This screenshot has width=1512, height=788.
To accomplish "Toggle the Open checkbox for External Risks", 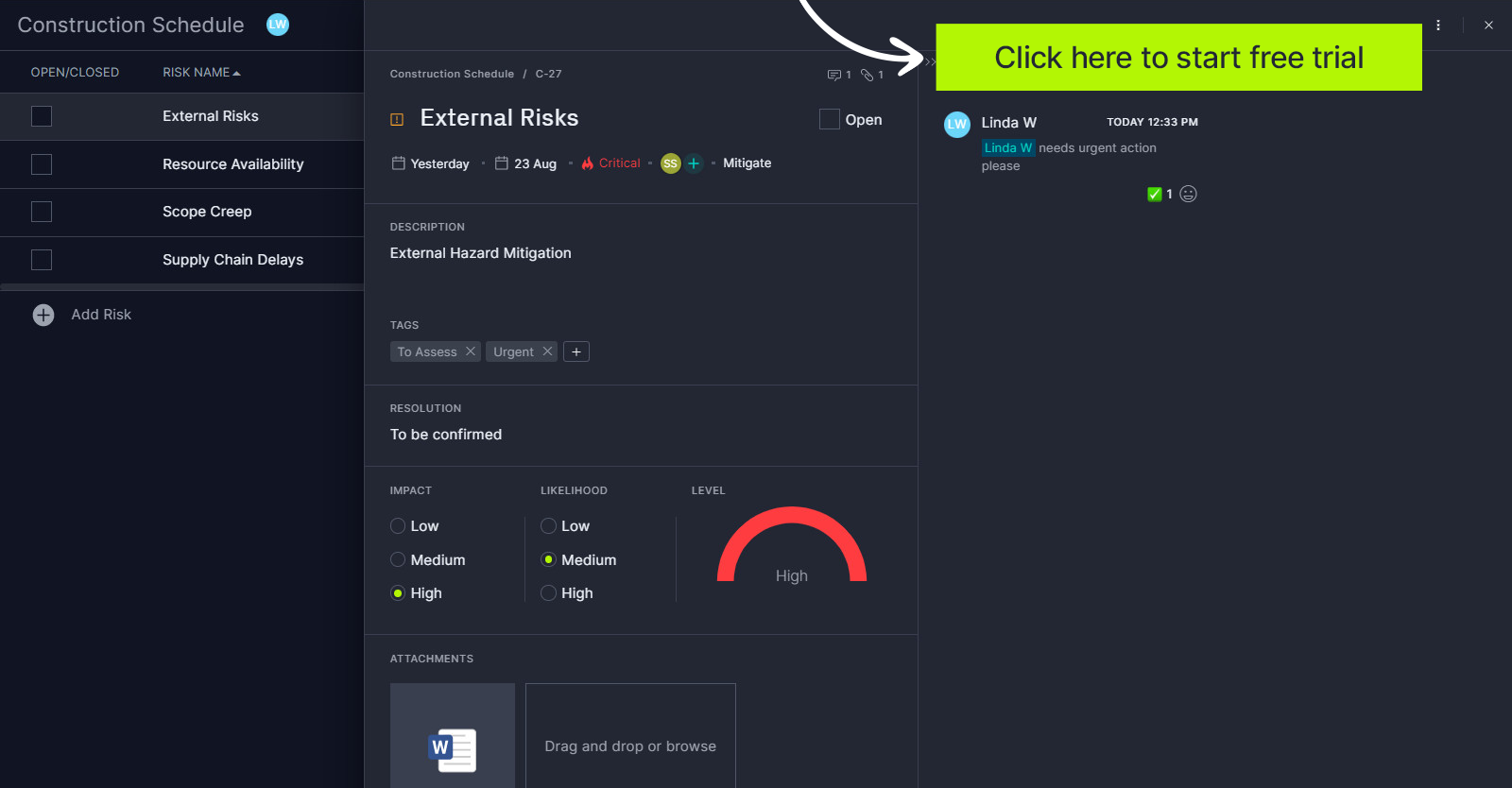I will tap(829, 119).
